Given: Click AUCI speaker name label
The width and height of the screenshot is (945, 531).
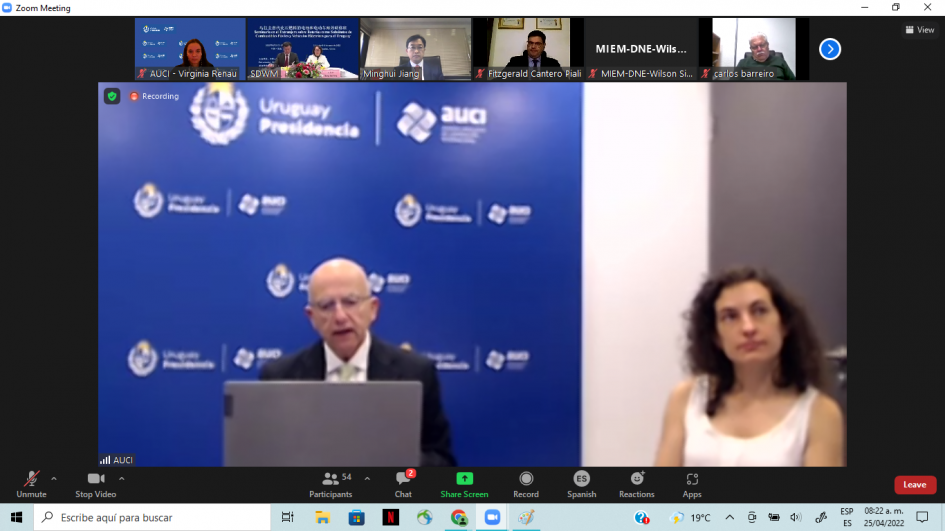Looking at the screenshot, I should coord(117,460).
